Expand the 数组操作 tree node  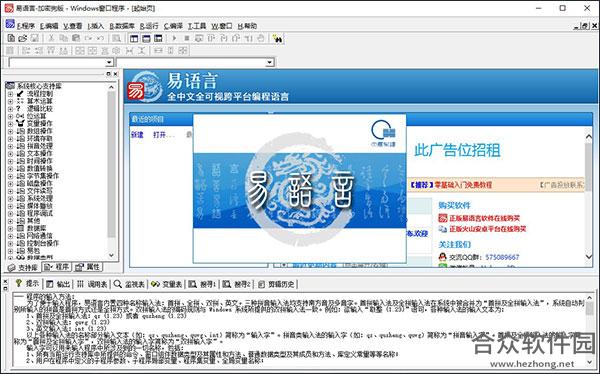tap(10, 131)
